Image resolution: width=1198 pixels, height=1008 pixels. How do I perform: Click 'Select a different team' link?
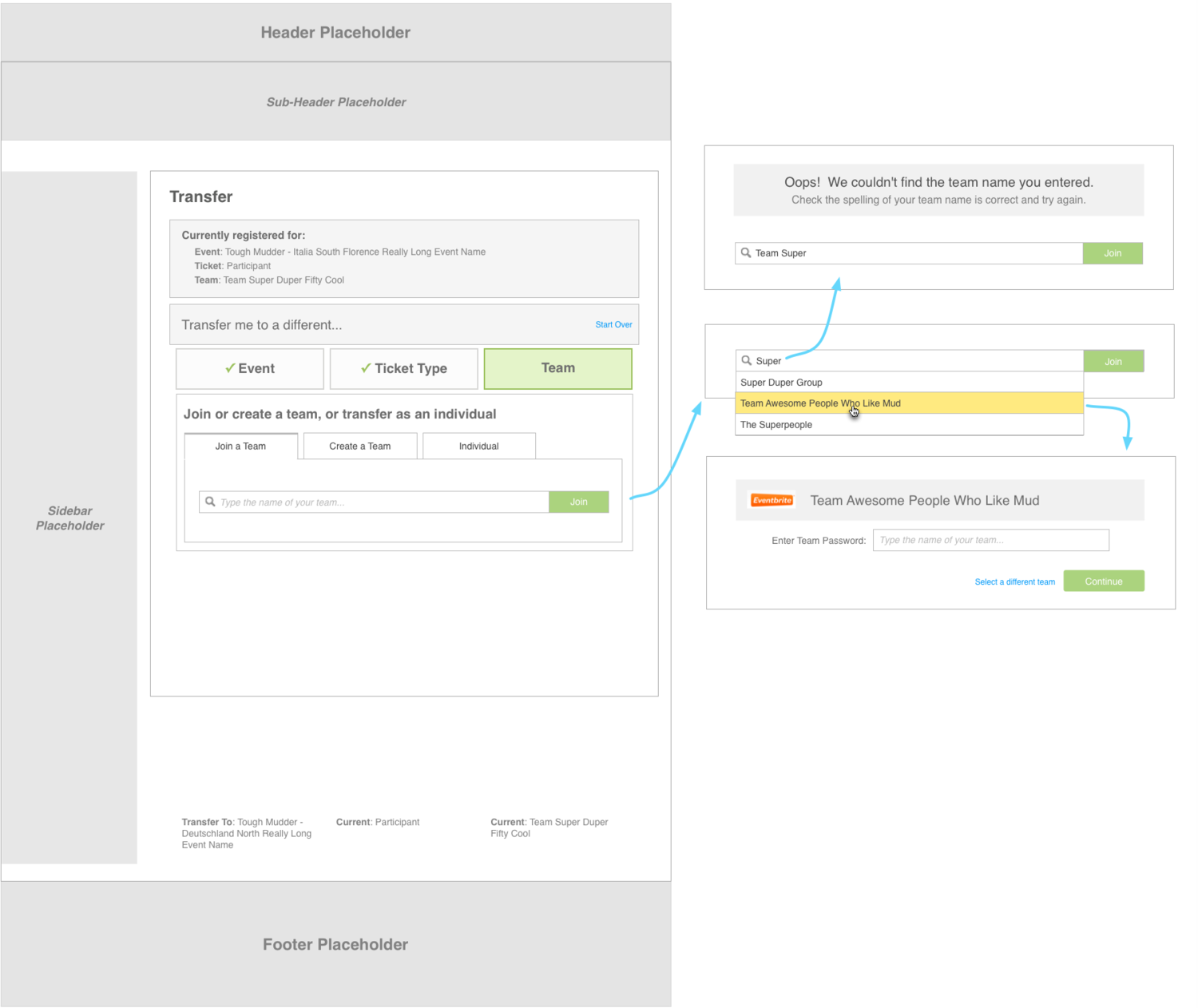point(1014,581)
